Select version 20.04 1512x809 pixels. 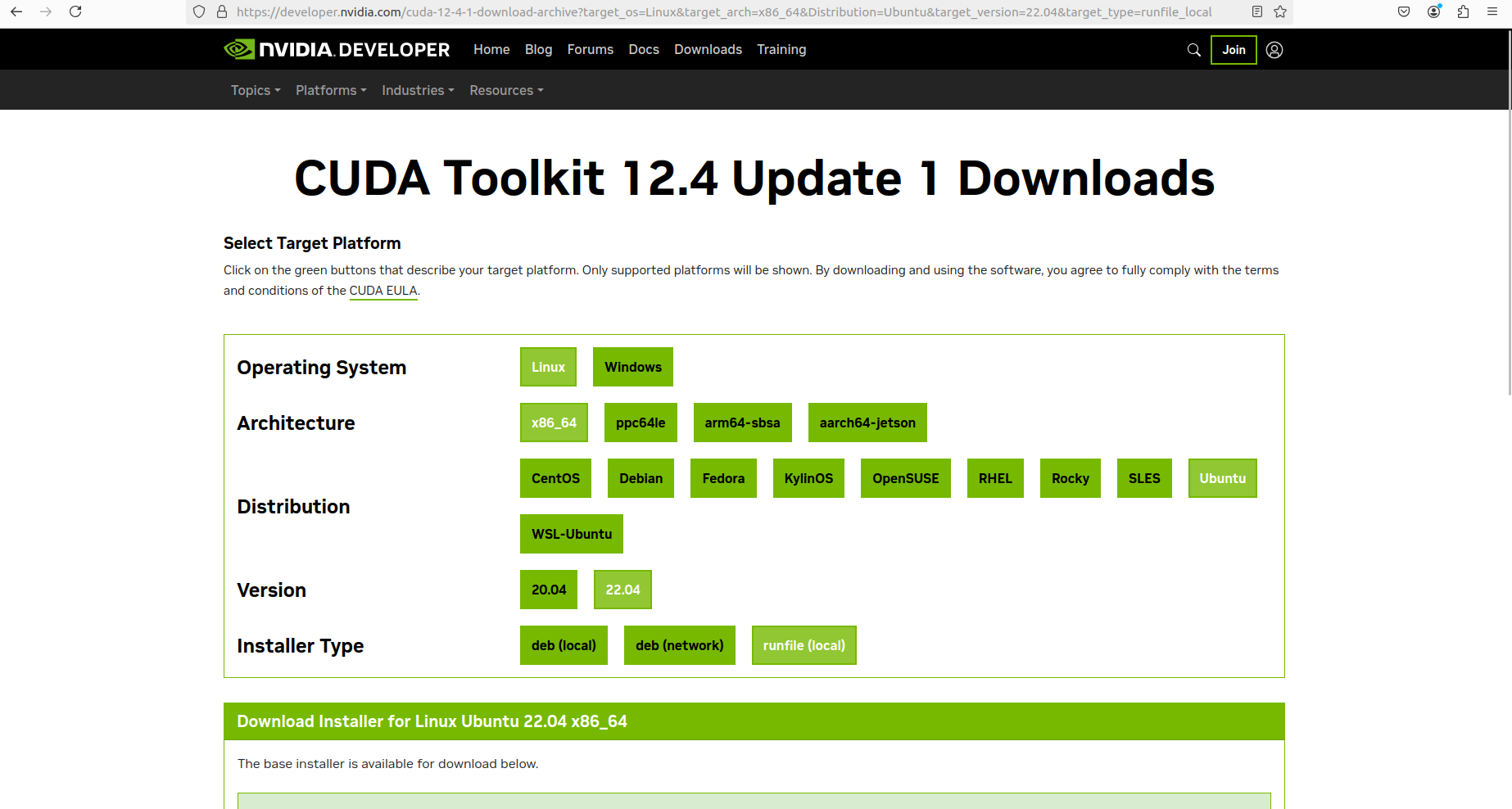click(x=549, y=590)
